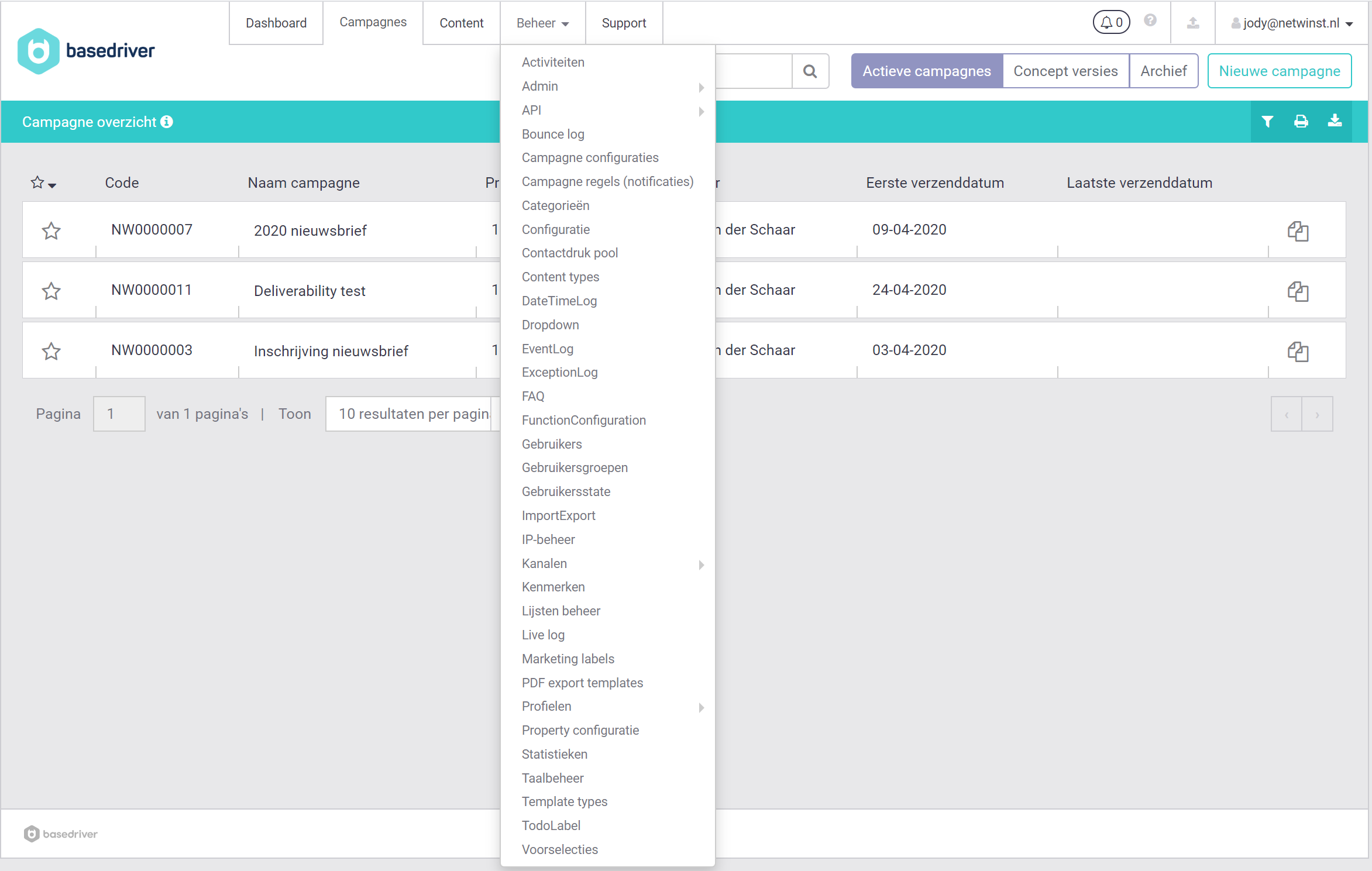Choose Content types entry
The width and height of the screenshot is (1372, 871).
560,277
